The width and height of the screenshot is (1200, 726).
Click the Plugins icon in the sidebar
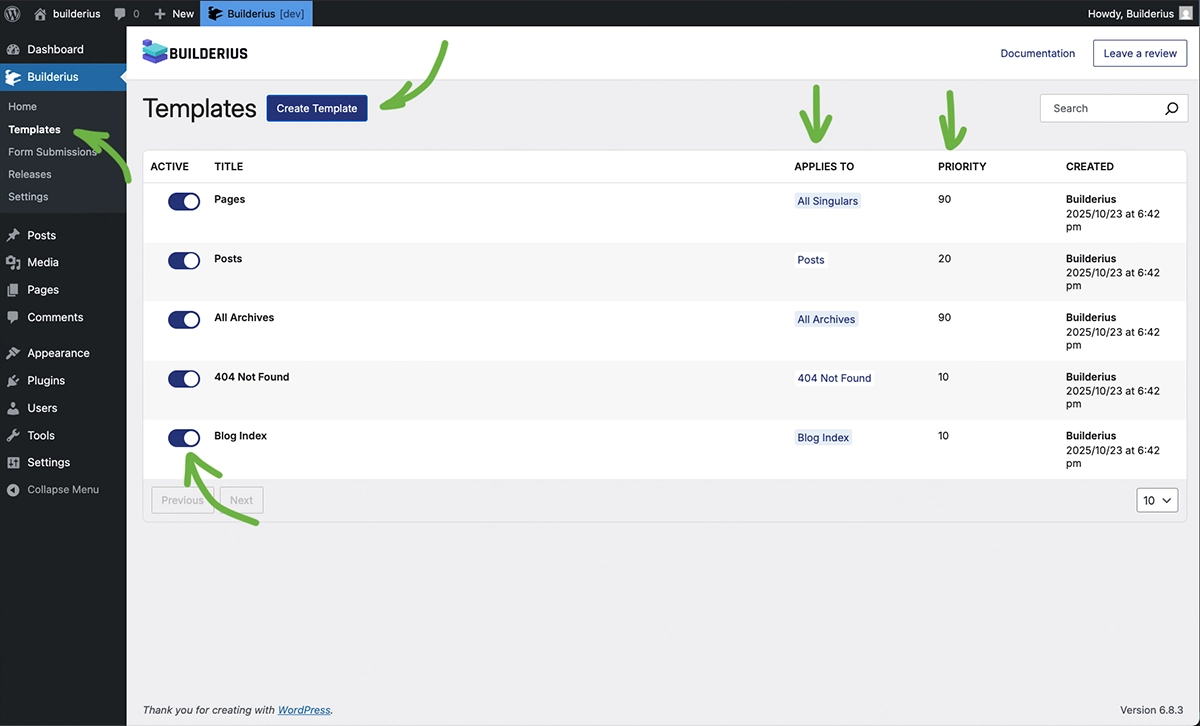(x=15, y=380)
